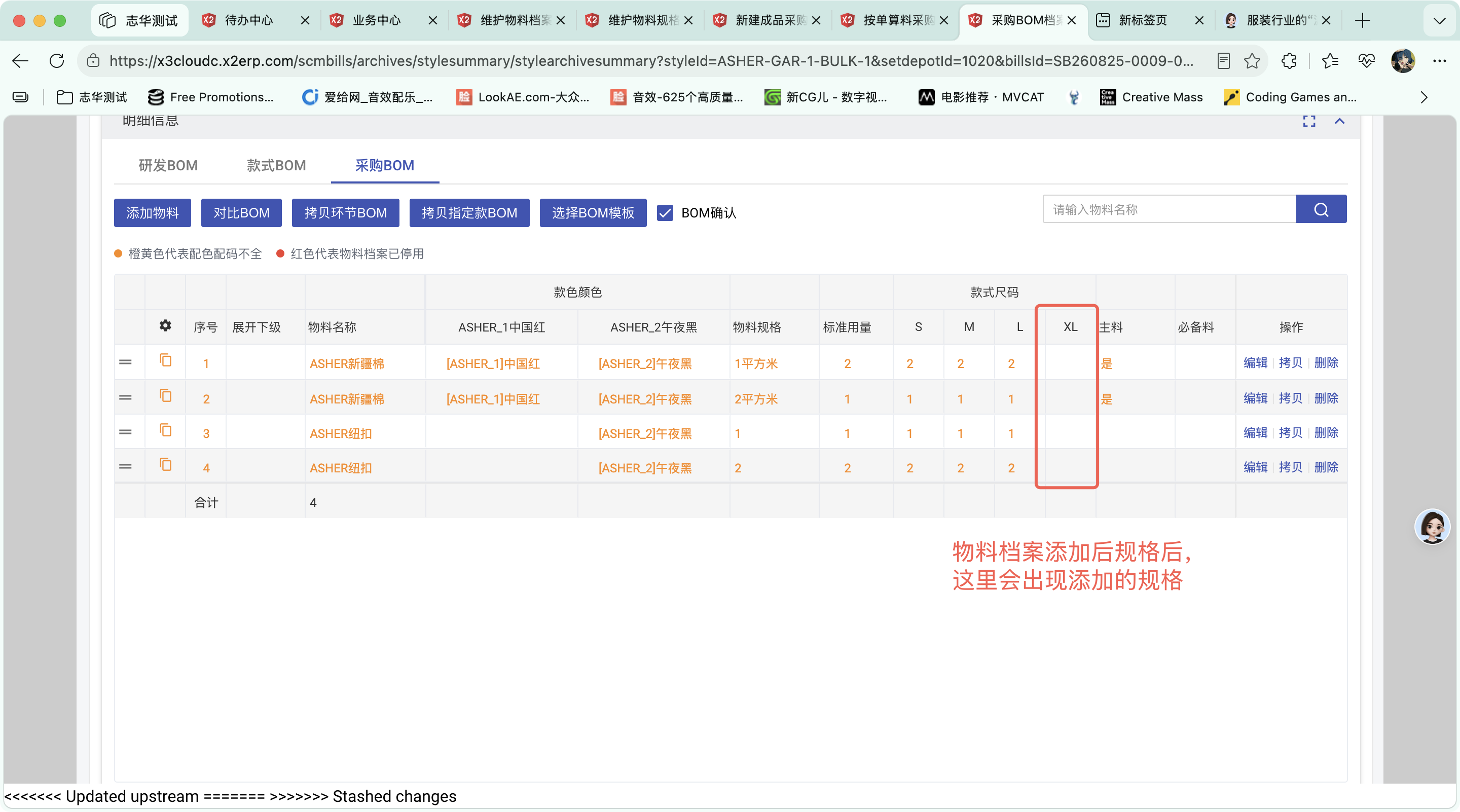Focus the 请输入物料名称 search field
Image resolution: width=1460 pixels, height=812 pixels.
1169,210
